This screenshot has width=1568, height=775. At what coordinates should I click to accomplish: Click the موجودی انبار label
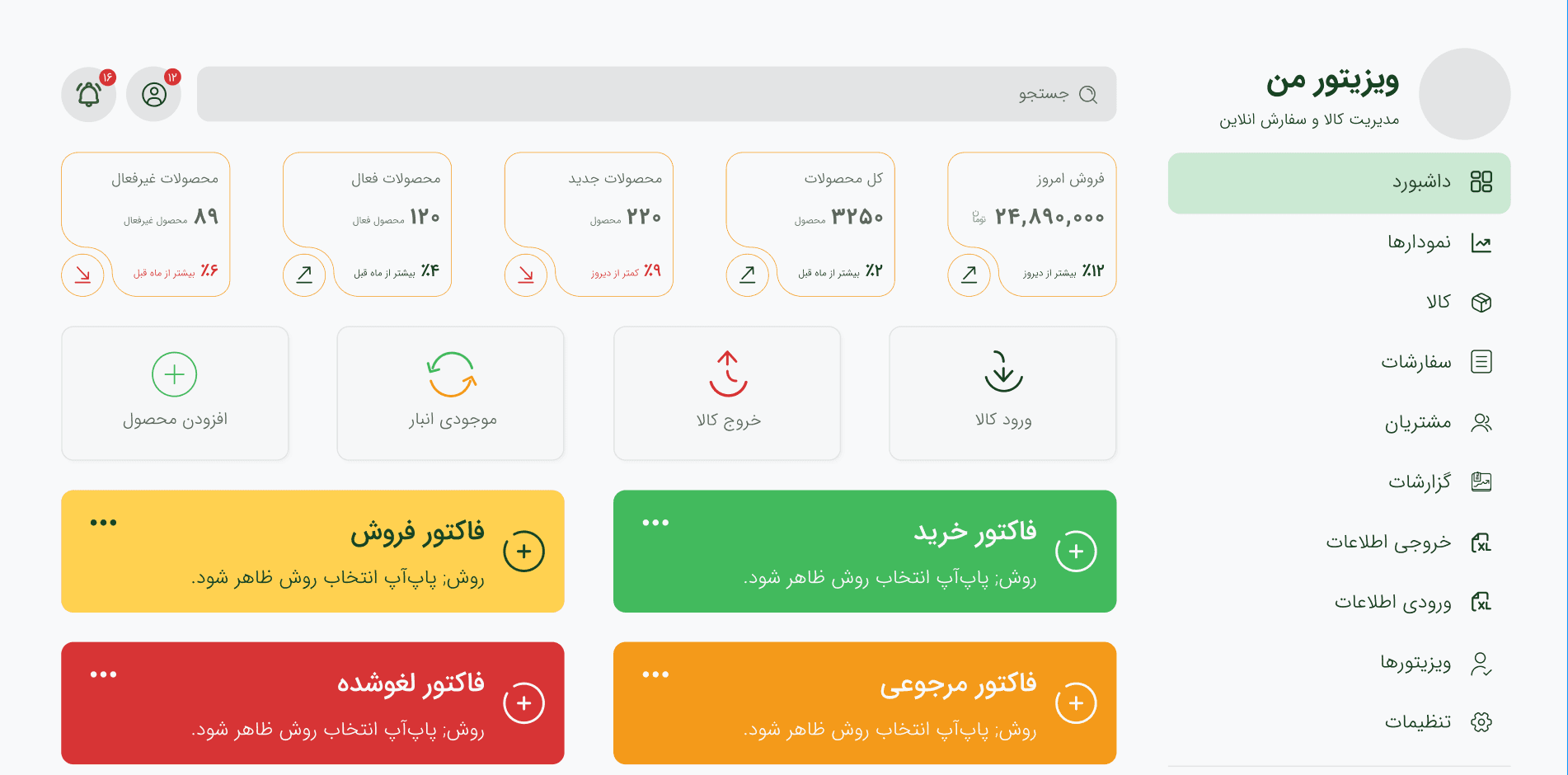(453, 420)
